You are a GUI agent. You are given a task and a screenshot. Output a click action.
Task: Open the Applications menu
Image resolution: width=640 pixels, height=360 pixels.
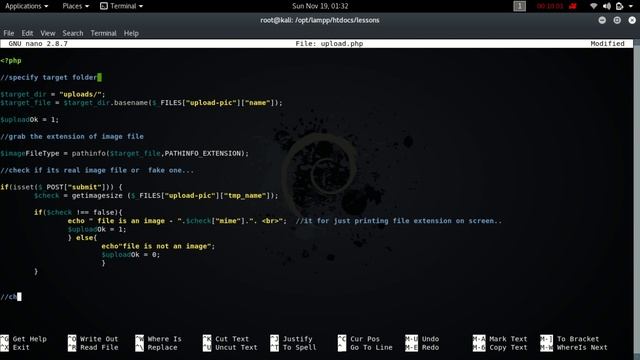coord(27,6)
